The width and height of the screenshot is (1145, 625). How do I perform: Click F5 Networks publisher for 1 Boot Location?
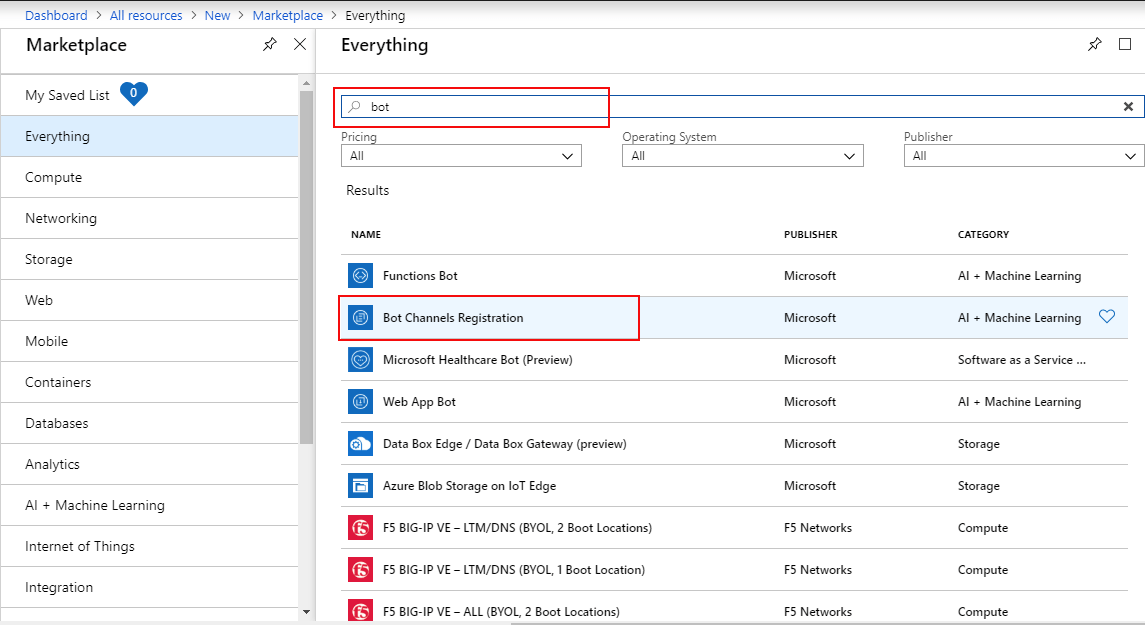pos(818,570)
